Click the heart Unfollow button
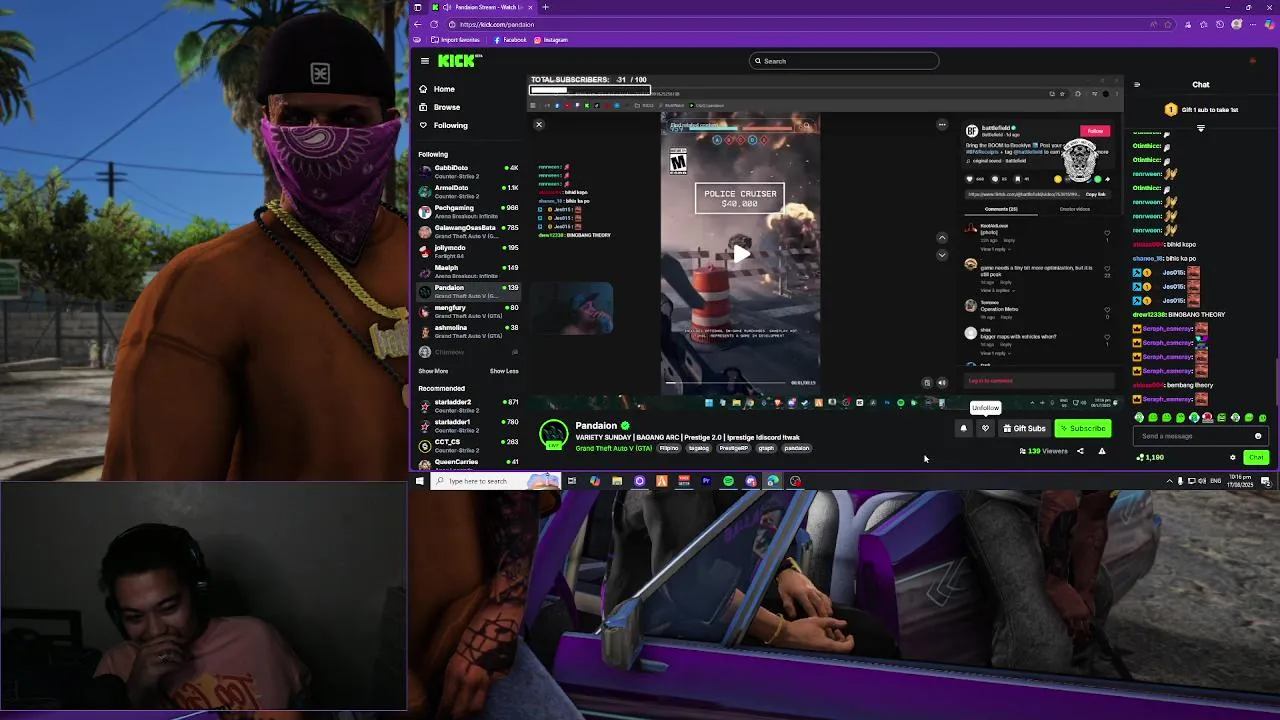The width and height of the screenshot is (1280, 720). coord(985,428)
